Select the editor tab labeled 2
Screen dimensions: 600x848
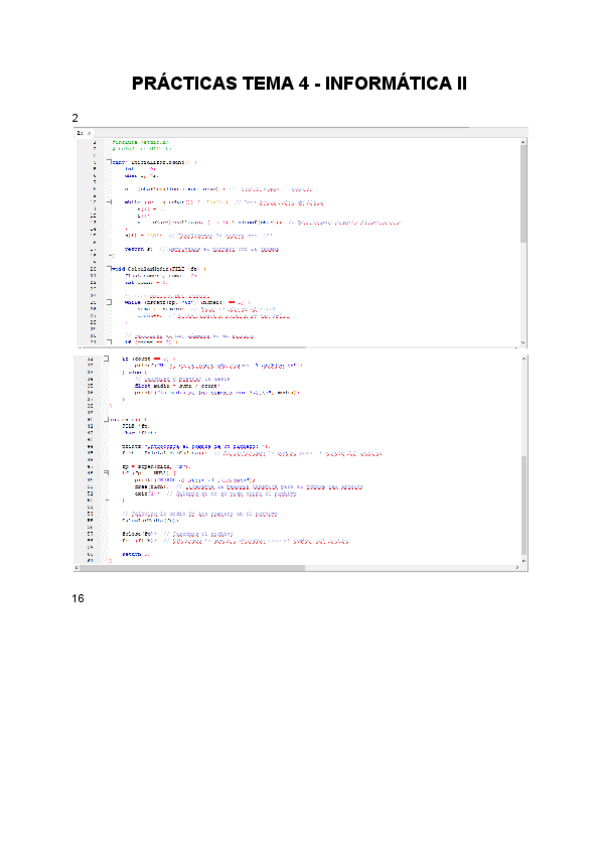tap(79, 133)
